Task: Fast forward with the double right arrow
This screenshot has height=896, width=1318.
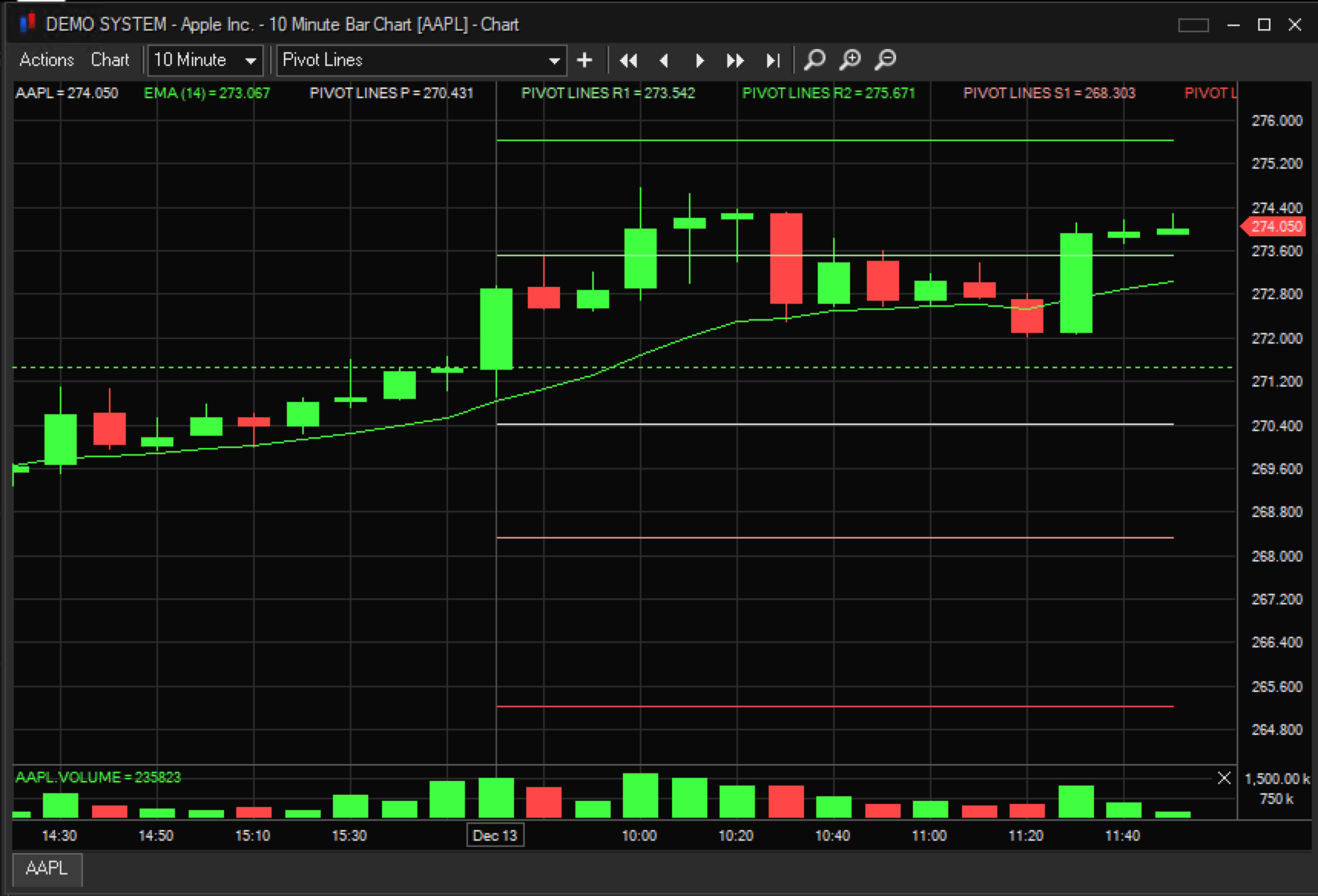Action: pos(735,60)
